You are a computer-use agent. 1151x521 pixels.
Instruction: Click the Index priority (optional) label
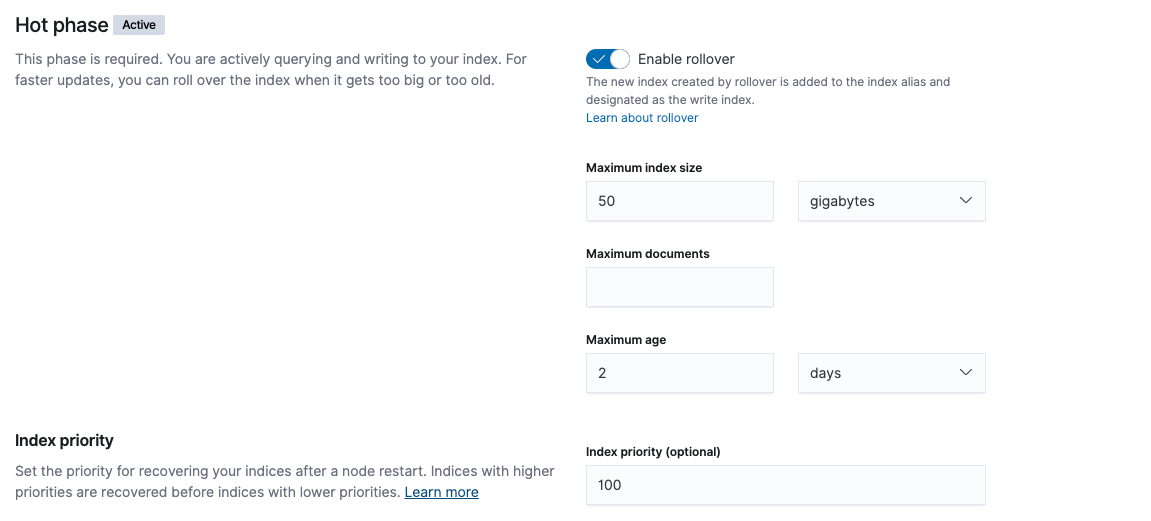(x=653, y=452)
